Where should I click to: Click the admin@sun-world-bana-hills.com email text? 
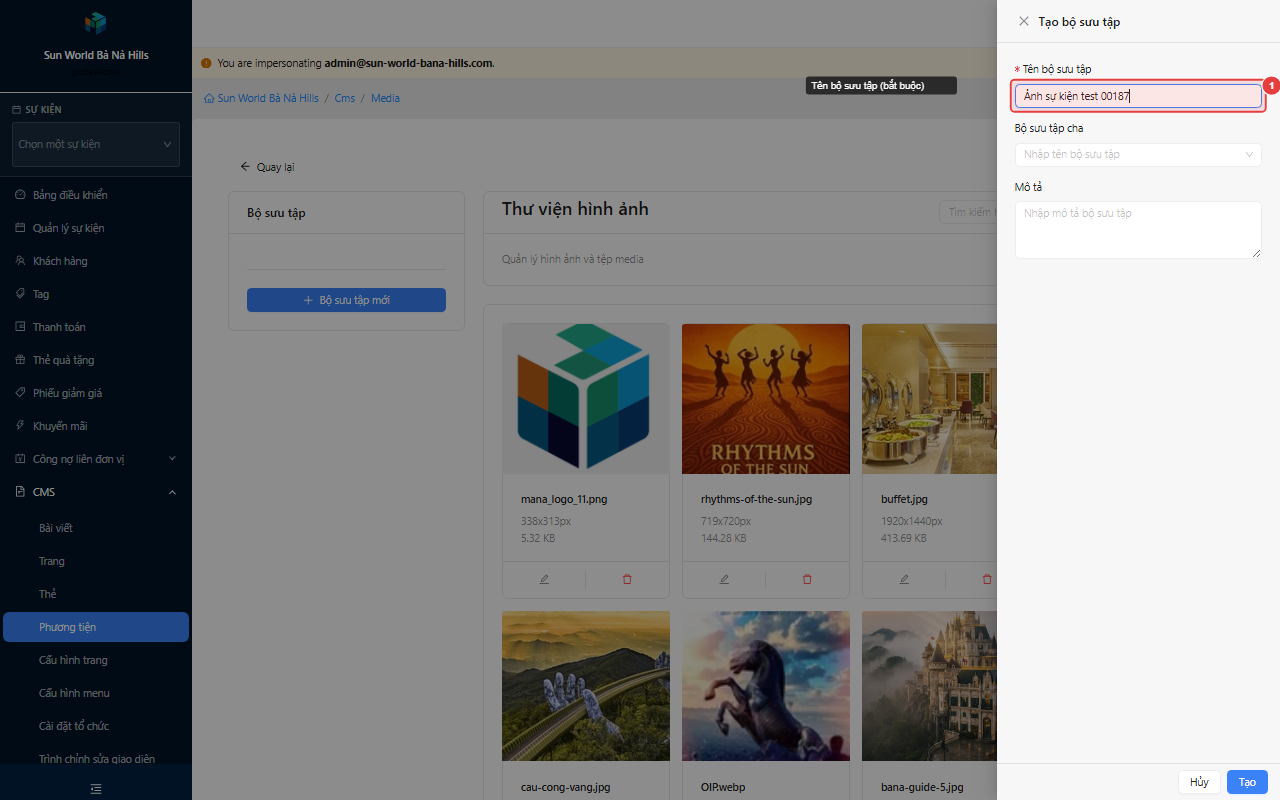coord(408,63)
